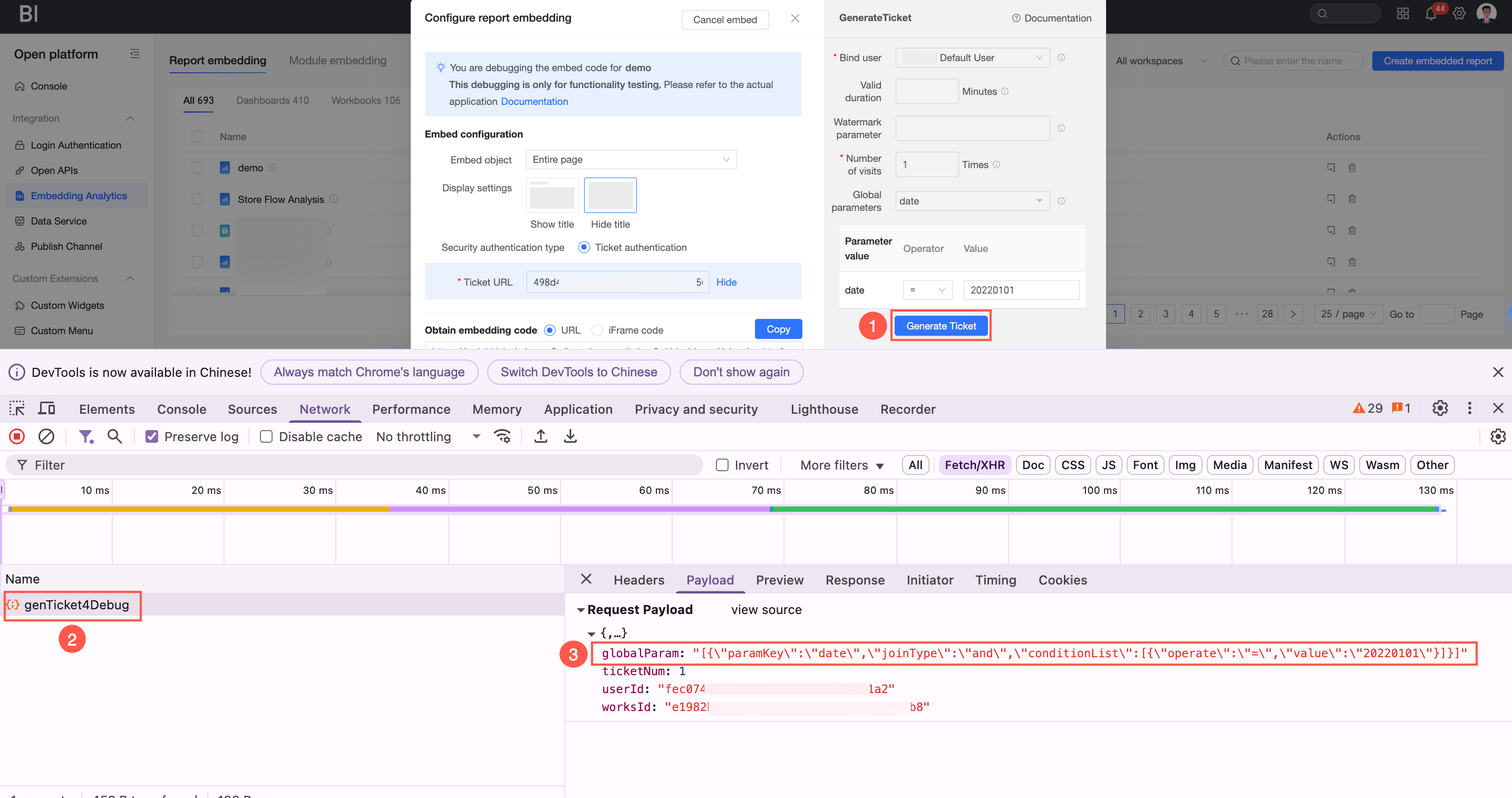Viewport: 1512px width, 798px height.
Task: Select the iFrame code radio button
Action: pos(597,330)
